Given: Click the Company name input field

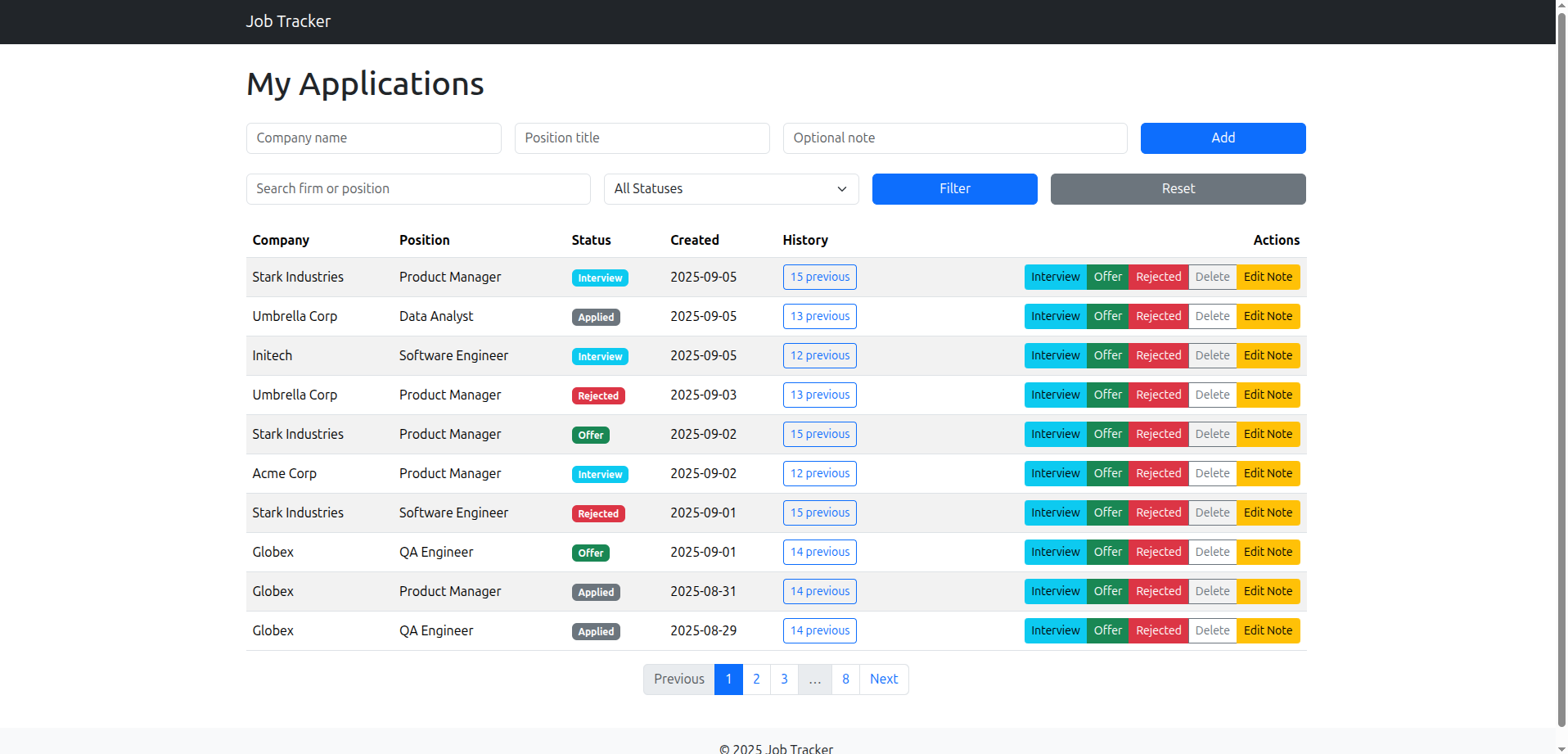Looking at the screenshot, I should 373,138.
